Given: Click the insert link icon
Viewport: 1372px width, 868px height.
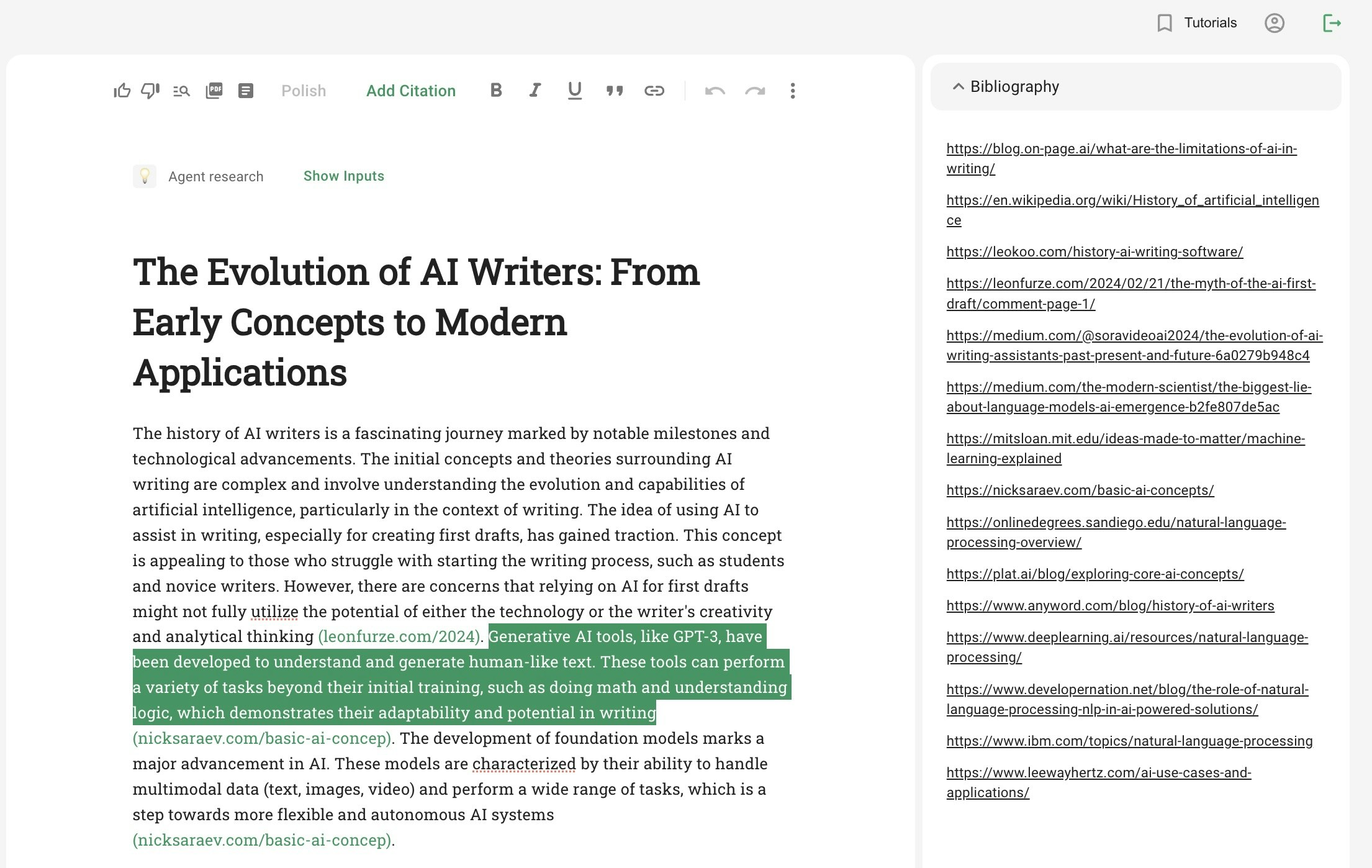Looking at the screenshot, I should [654, 91].
